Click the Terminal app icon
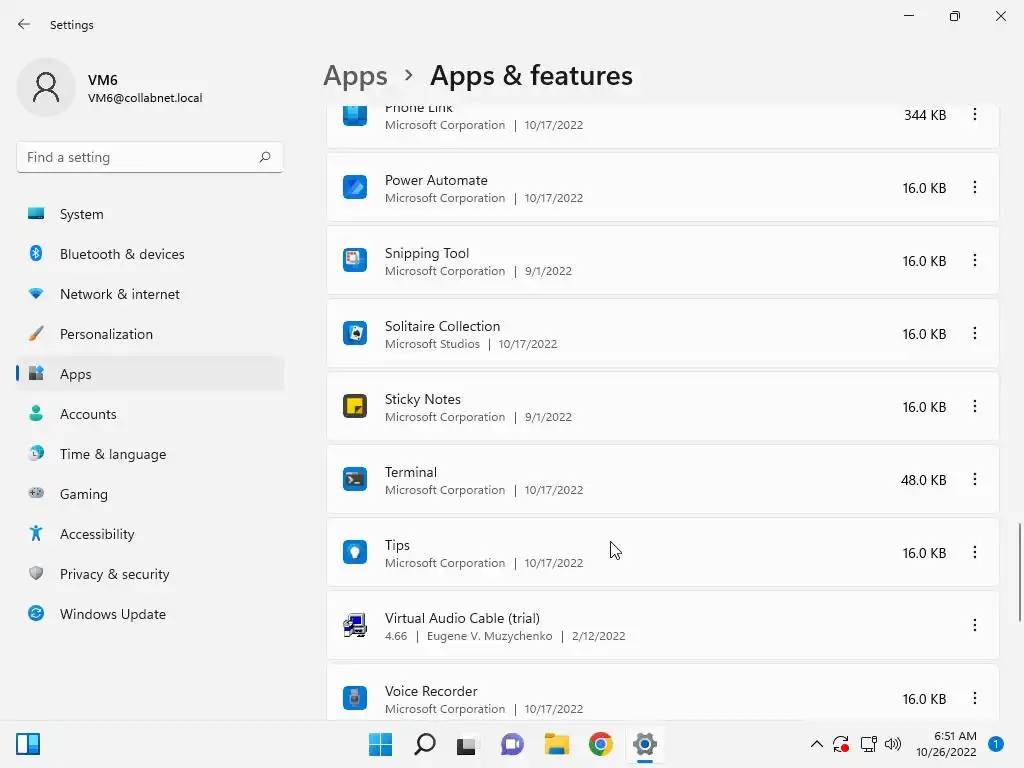The image size is (1024, 768). pyautogui.click(x=354, y=480)
